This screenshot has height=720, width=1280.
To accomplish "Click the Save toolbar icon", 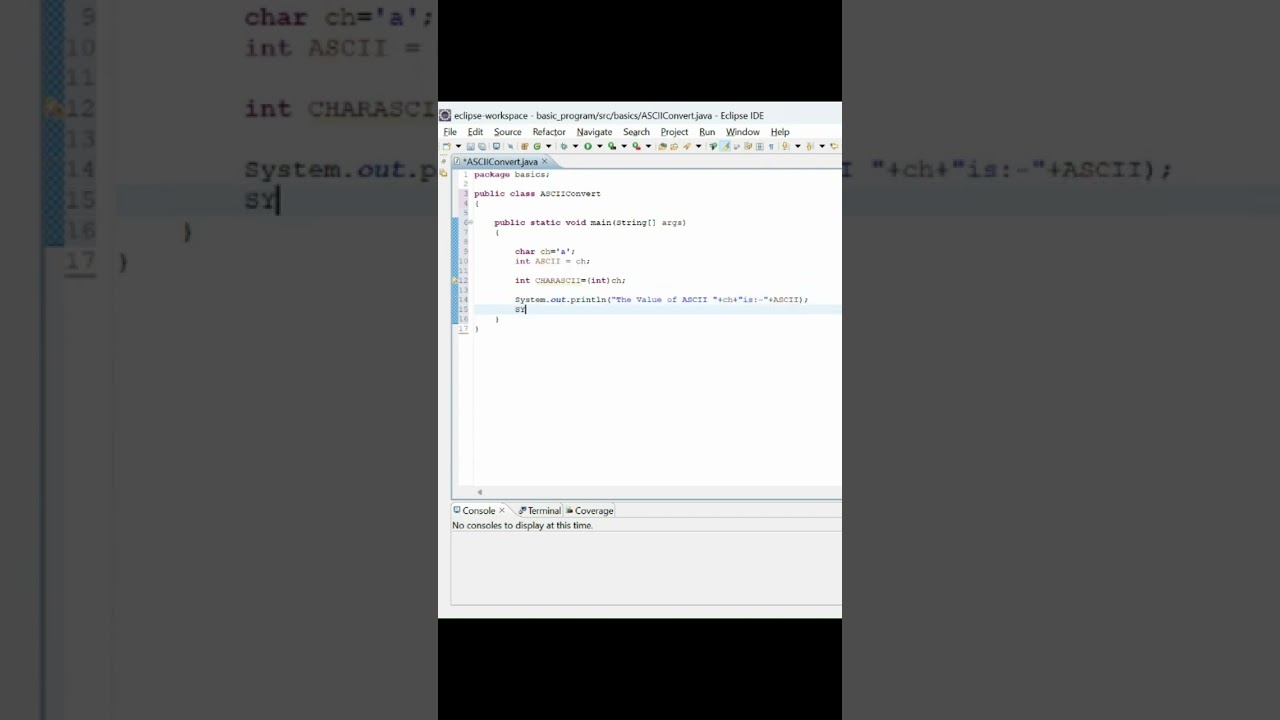I will 470,146.
